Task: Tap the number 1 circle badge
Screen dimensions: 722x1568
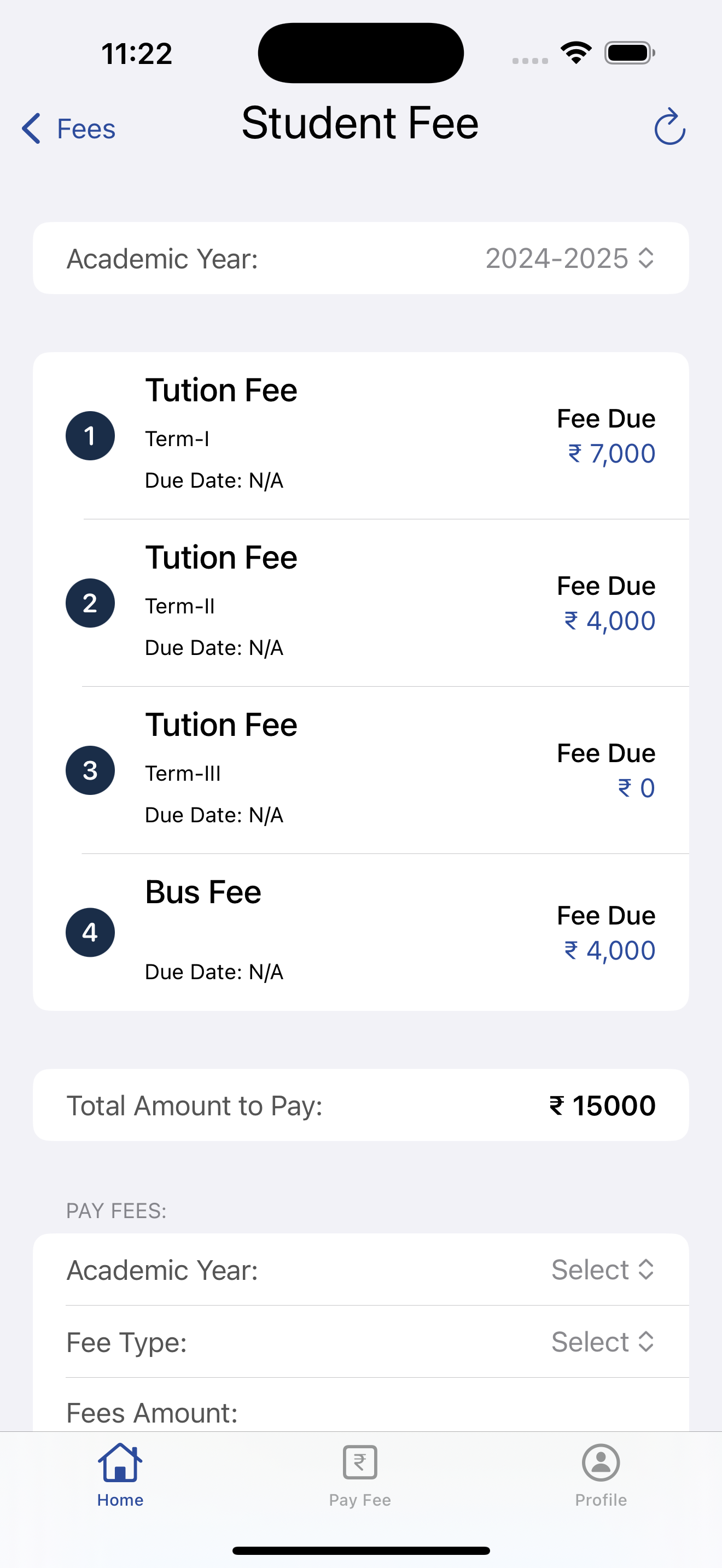Action: [90, 436]
